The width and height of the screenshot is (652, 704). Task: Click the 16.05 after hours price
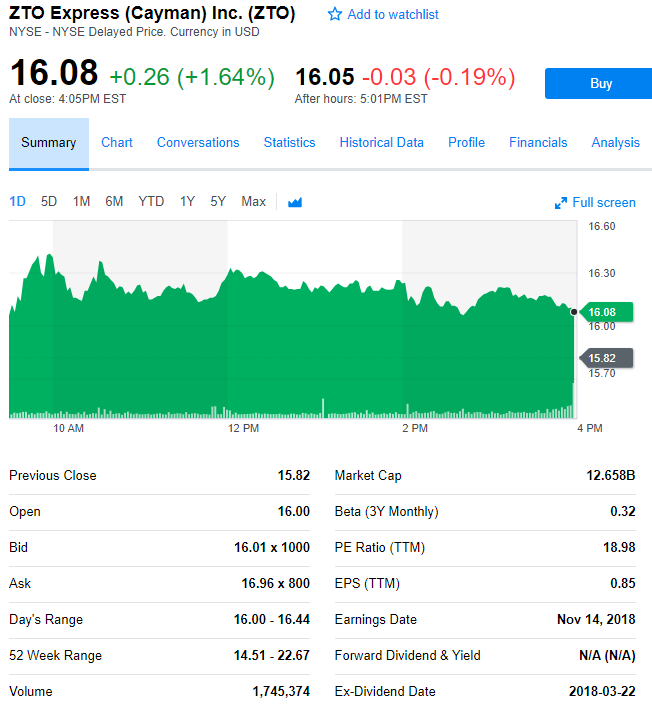pos(325,77)
